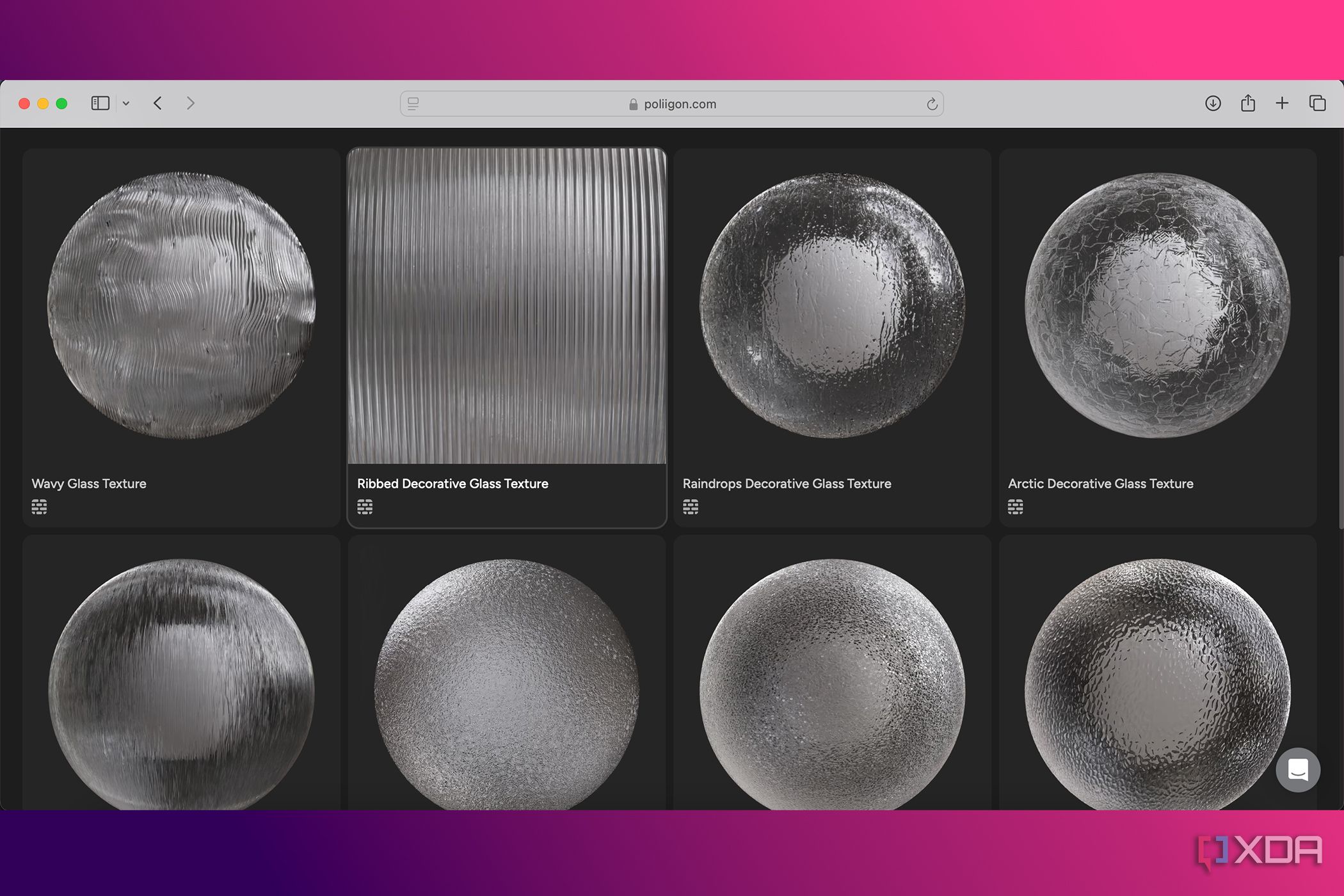The height and width of the screenshot is (896, 1344).
Task: Open the pebbled sphere below Raindrops Decorative Glass
Action: (832, 684)
